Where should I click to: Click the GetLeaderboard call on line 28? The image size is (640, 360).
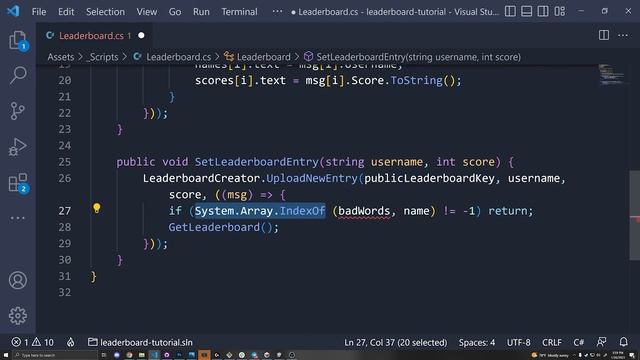coord(214,227)
